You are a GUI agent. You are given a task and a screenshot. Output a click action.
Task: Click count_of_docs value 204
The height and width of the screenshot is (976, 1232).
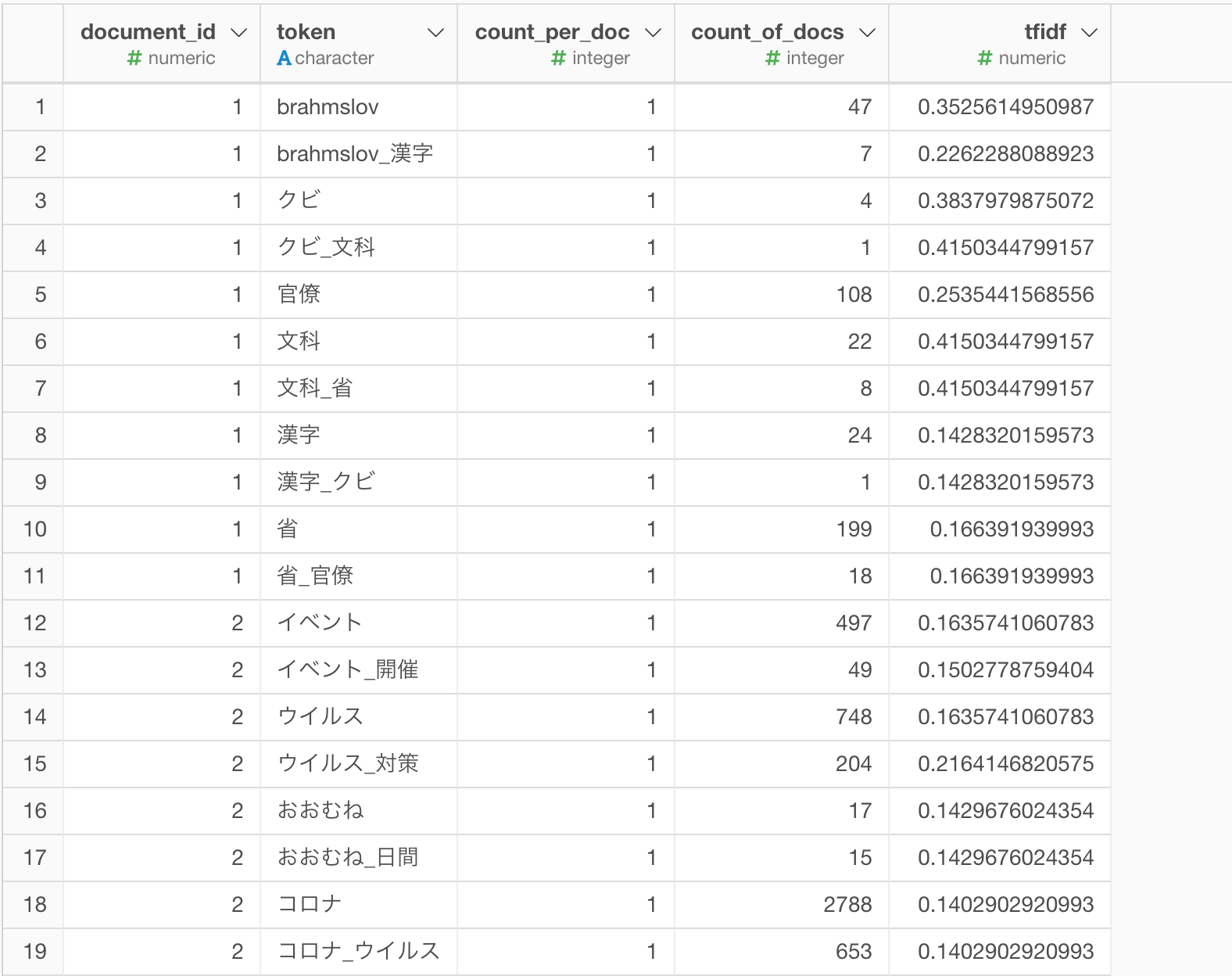pos(854,764)
